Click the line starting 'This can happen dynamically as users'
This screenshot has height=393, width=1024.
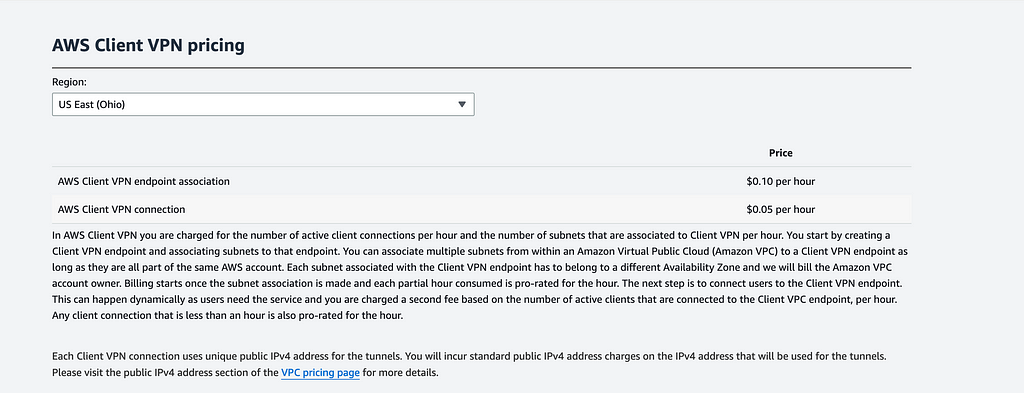click(x=476, y=302)
